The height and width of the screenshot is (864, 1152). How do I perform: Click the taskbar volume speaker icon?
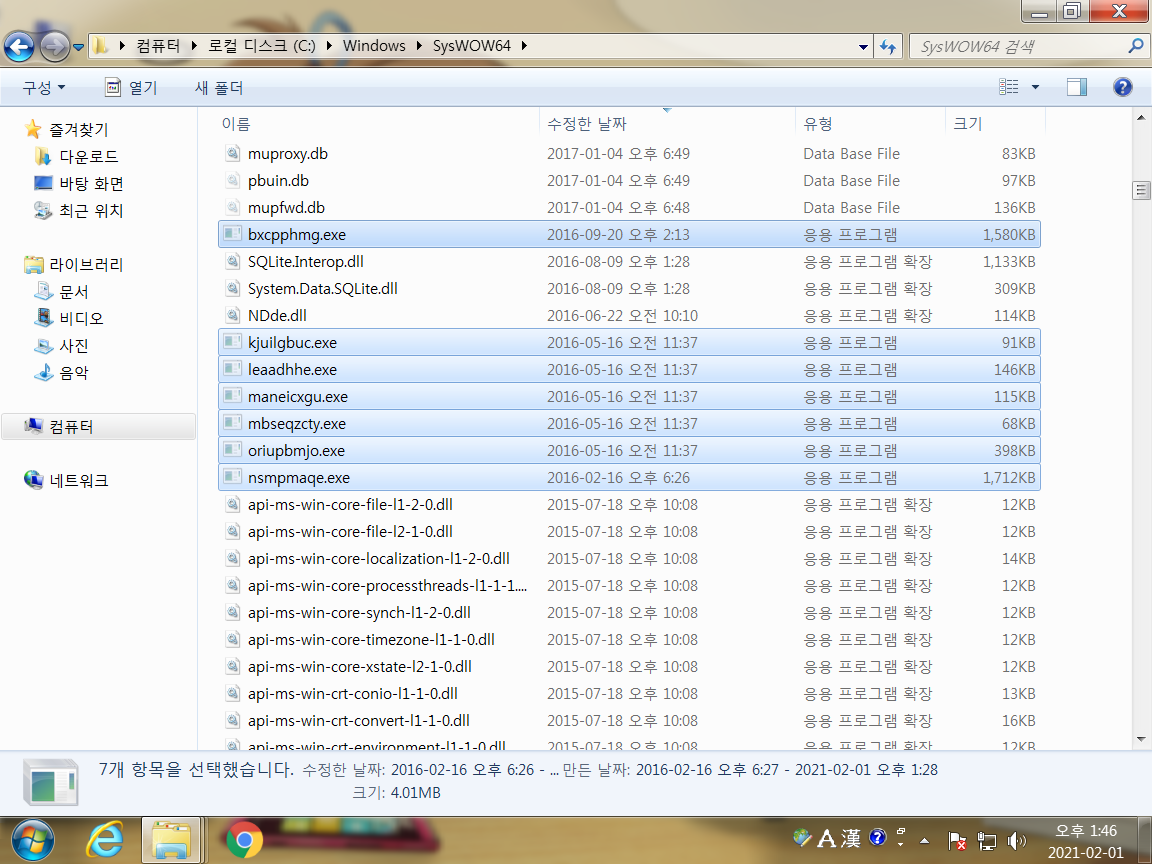pyautogui.click(x=1016, y=840)
